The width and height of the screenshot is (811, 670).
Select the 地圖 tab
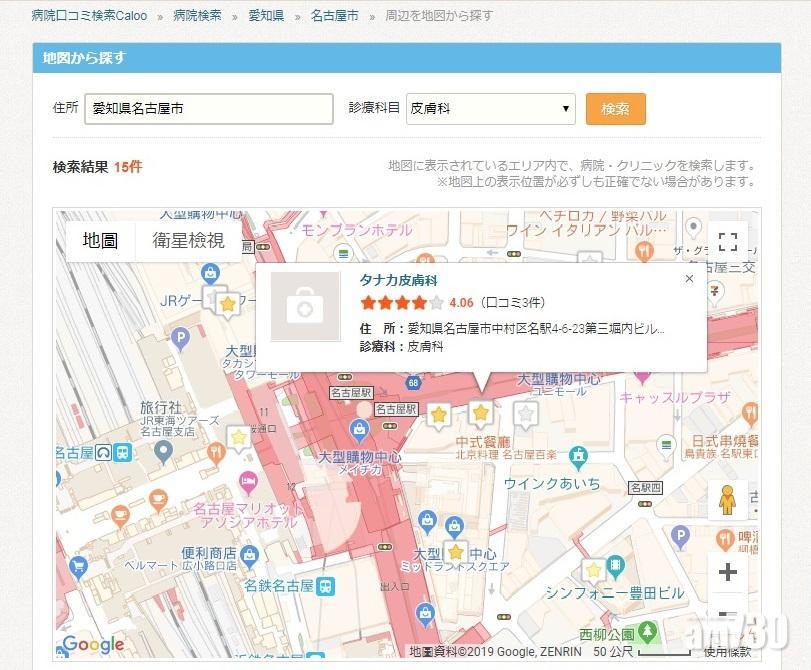(99, 240)
